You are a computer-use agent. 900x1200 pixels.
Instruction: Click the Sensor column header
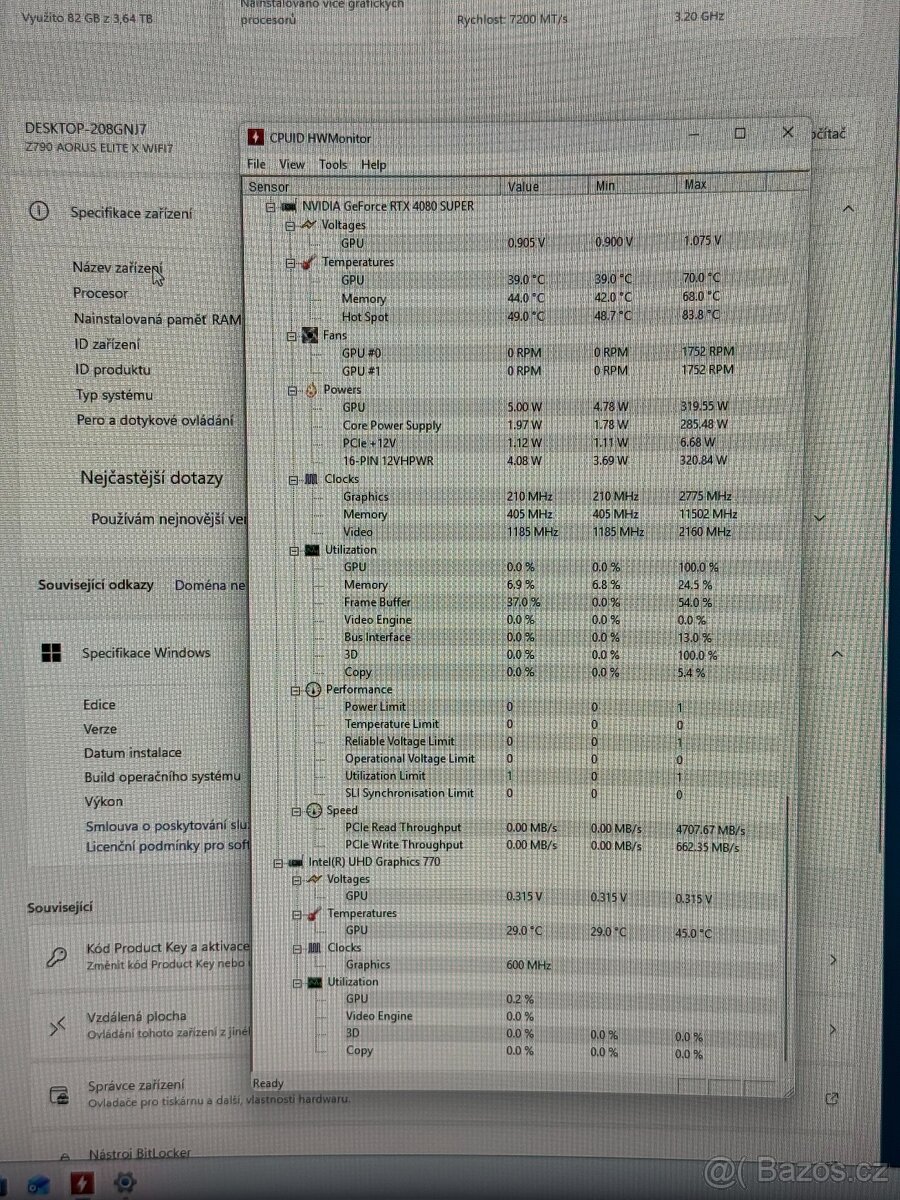268,186
